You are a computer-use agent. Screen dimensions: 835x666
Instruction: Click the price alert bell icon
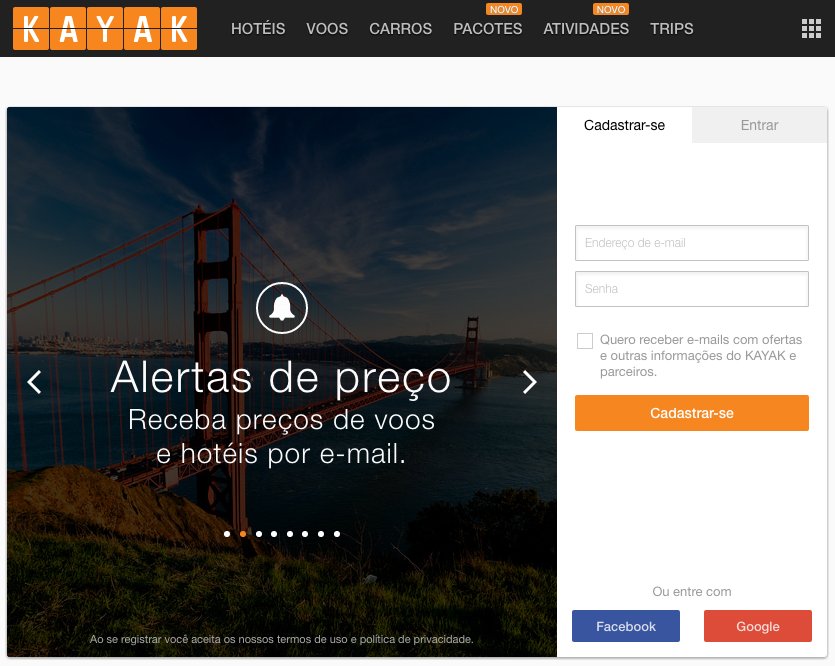click(281, 308)
